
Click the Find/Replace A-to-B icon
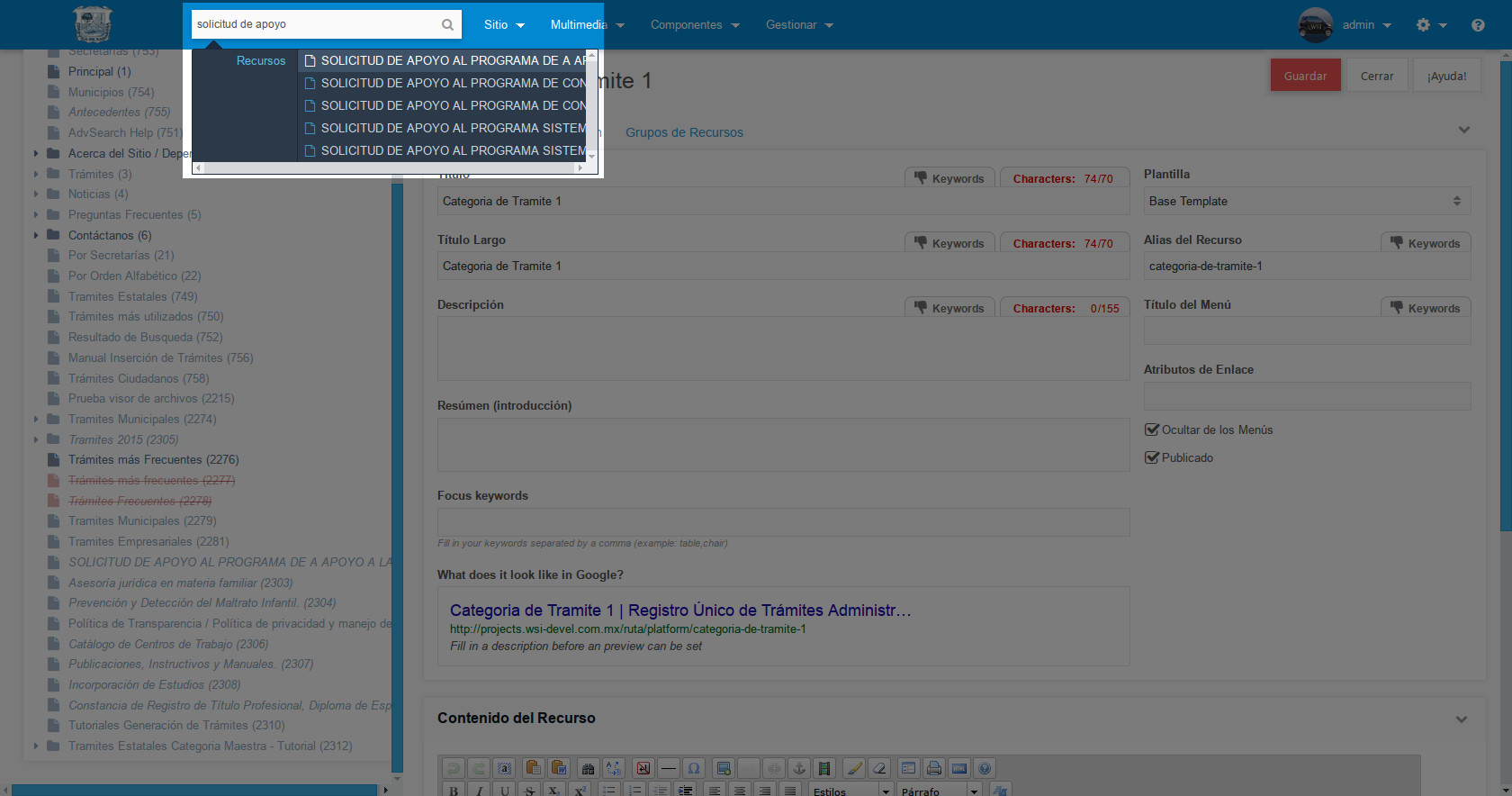[613, 768]
